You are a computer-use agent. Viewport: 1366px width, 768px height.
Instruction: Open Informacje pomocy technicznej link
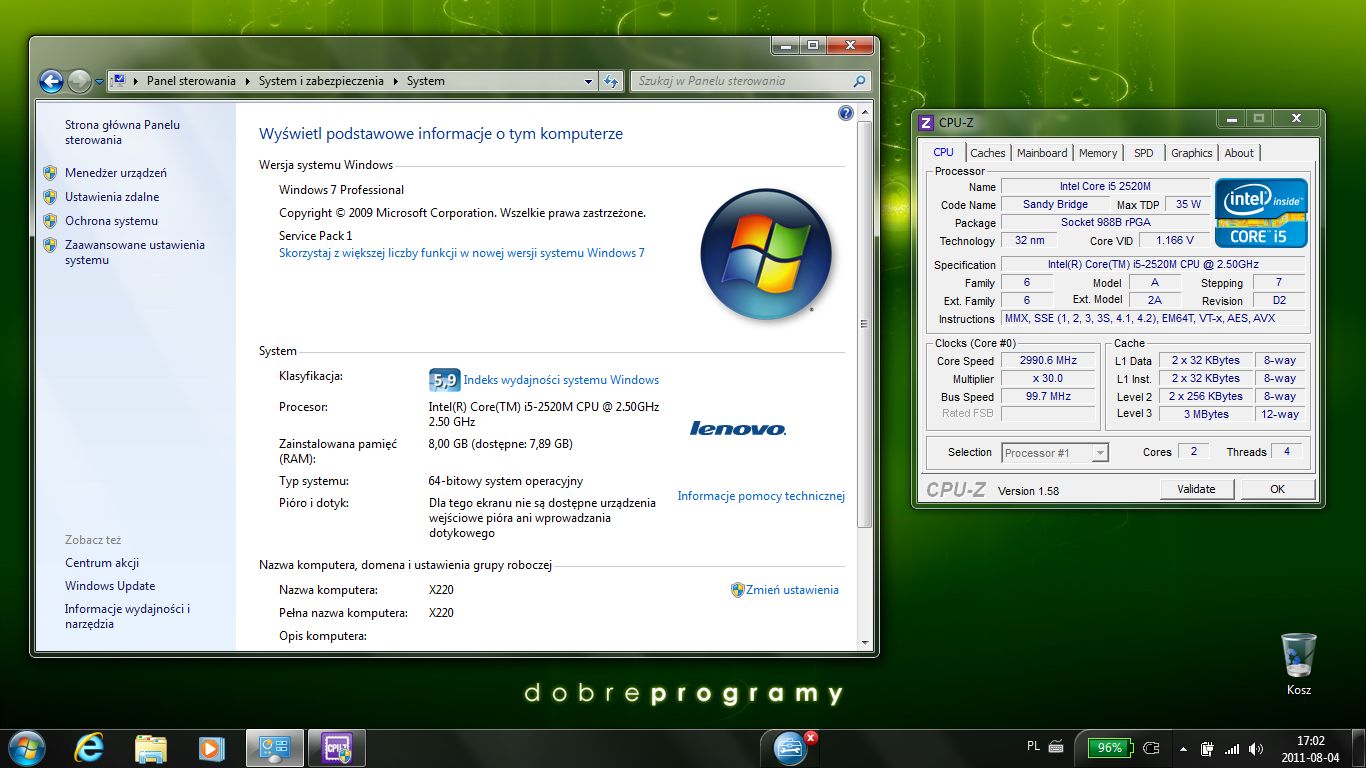point(761,496)
